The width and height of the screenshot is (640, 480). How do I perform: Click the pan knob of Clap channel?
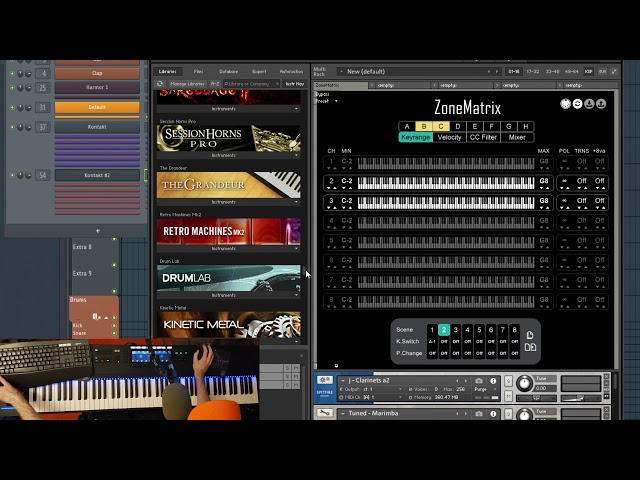[x=20, y=73]
